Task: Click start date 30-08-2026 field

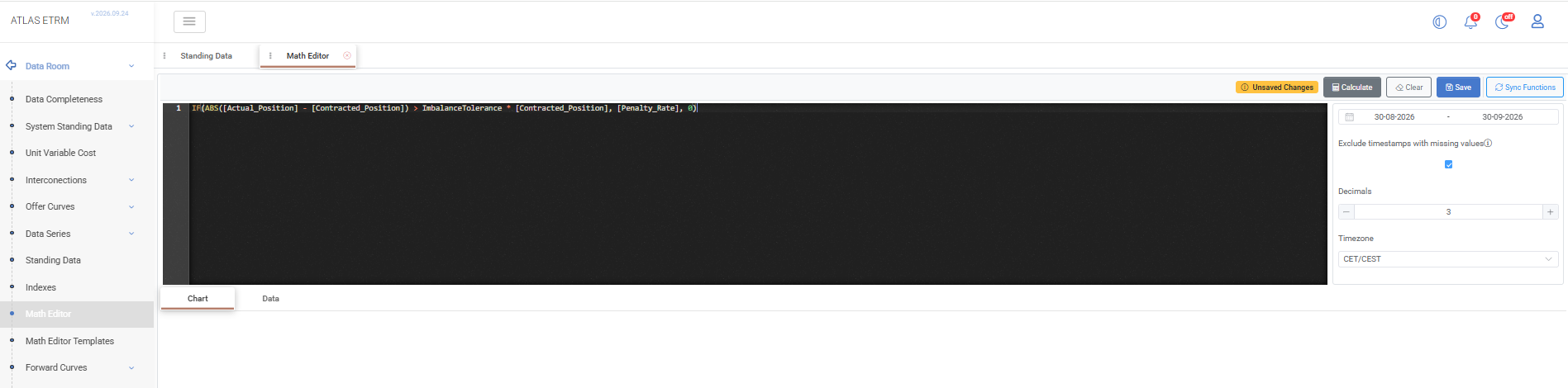Action: tap(1394, 117)
